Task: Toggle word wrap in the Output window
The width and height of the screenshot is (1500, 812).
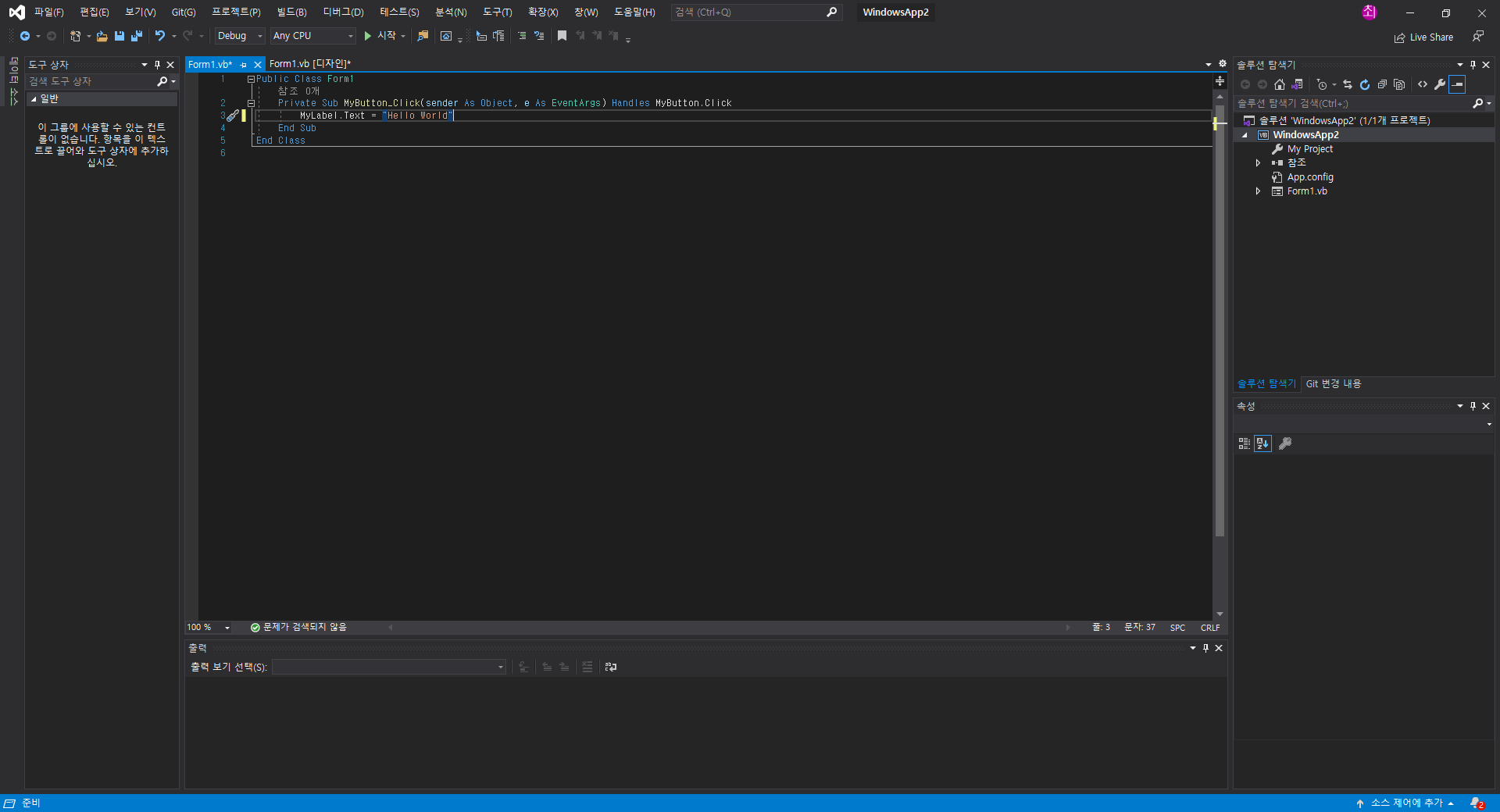Action: [610, 668]
